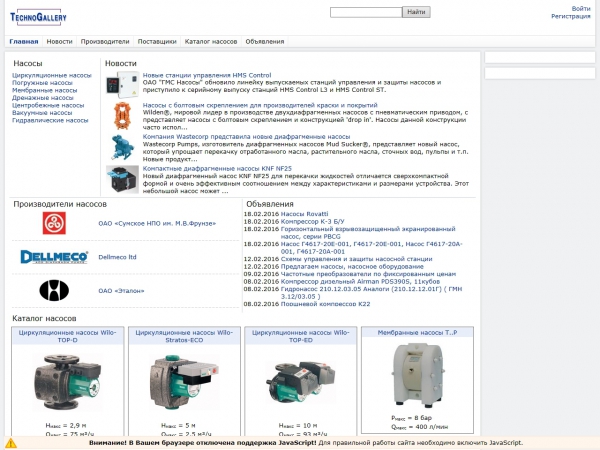600x450 pixels.
Task: Click the HMS Control station news thumbnail
Action: 122,85
